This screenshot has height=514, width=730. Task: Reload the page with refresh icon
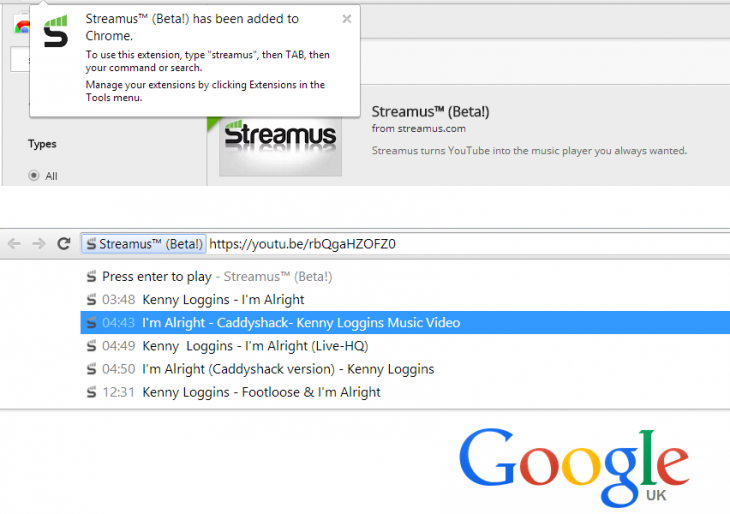click(63, 243)
